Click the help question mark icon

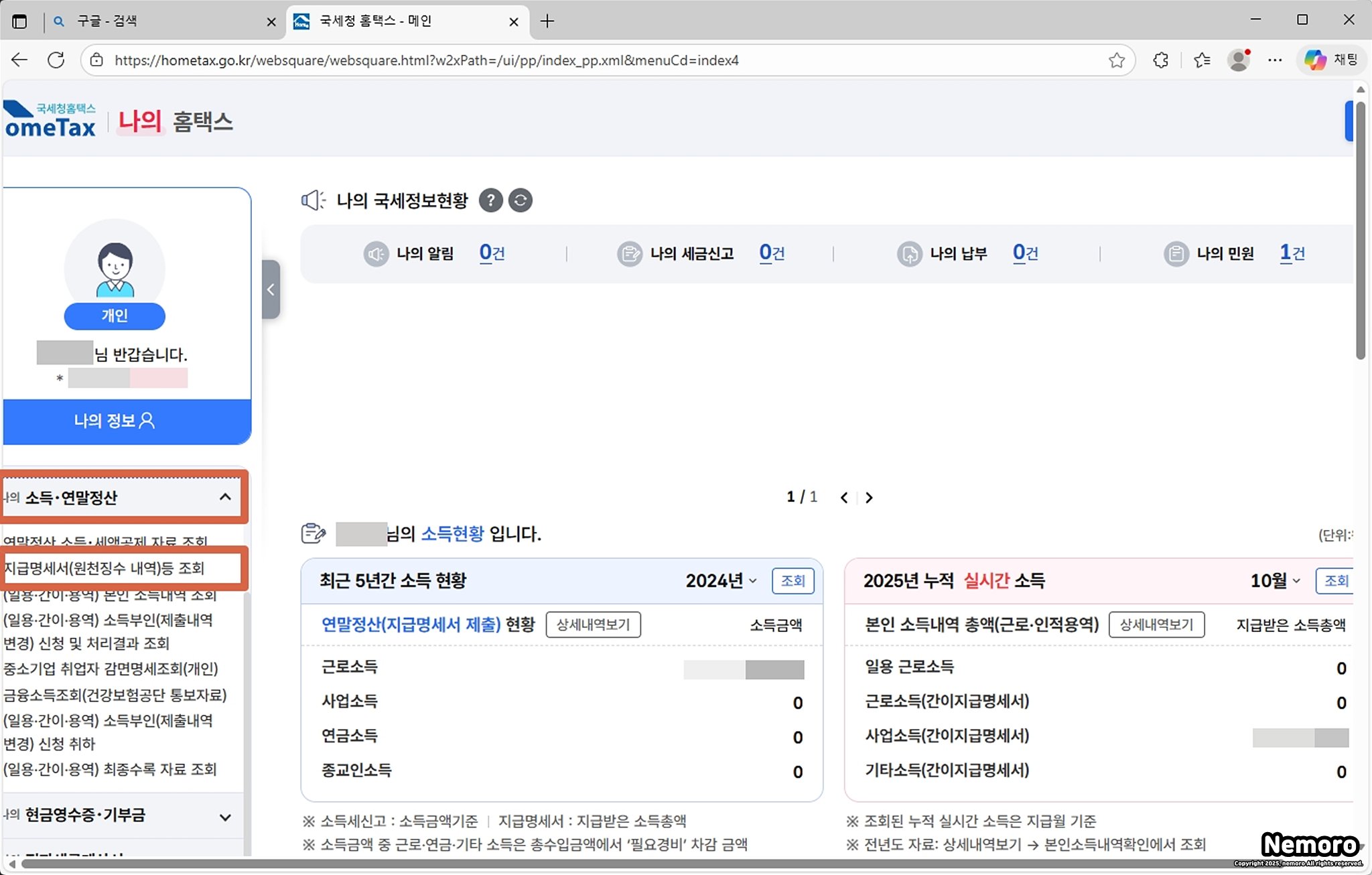[x=490, y=200]
